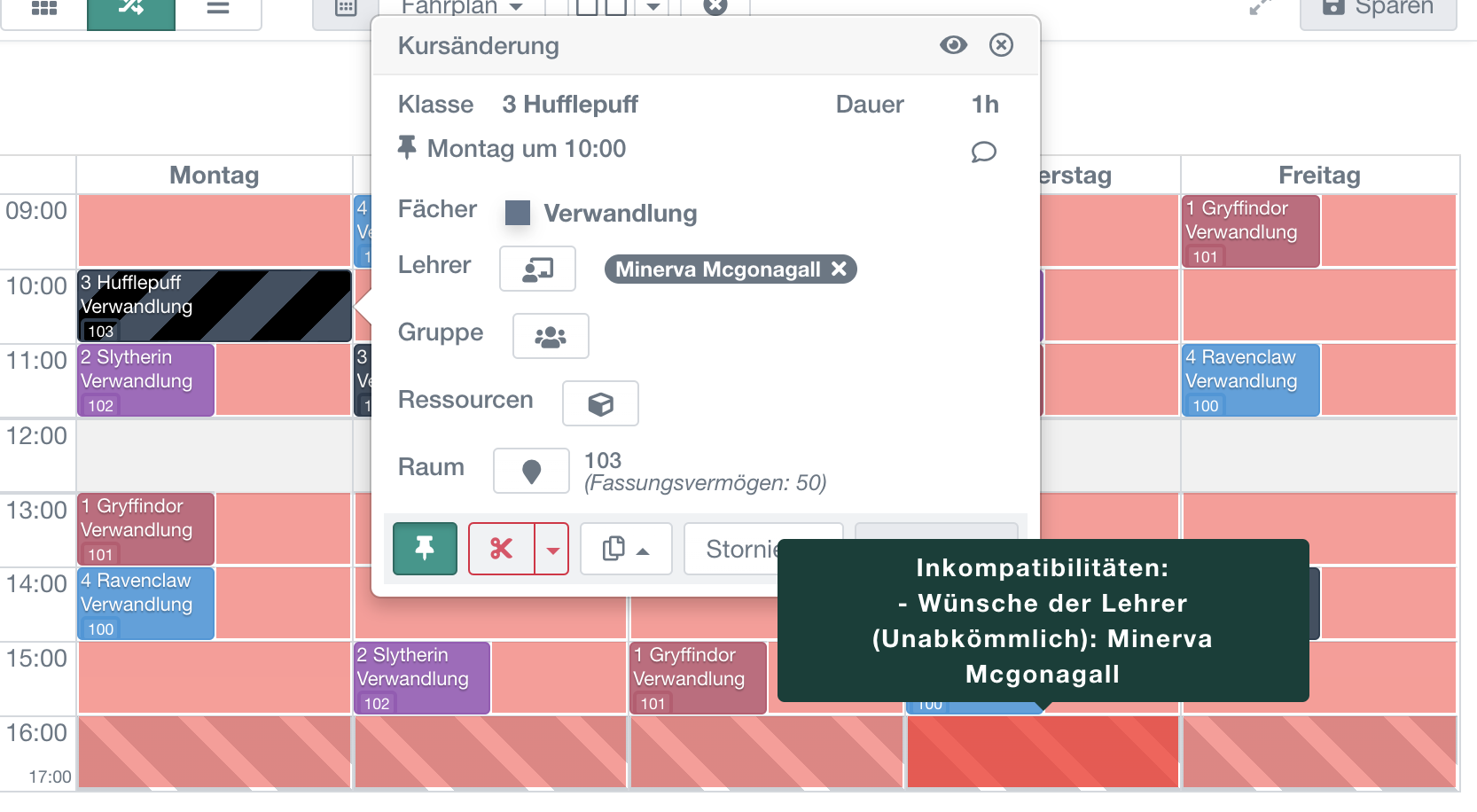Toggle the pin on Montag um 10:00
1477x812 pixels.
click(x=407, y=148)
